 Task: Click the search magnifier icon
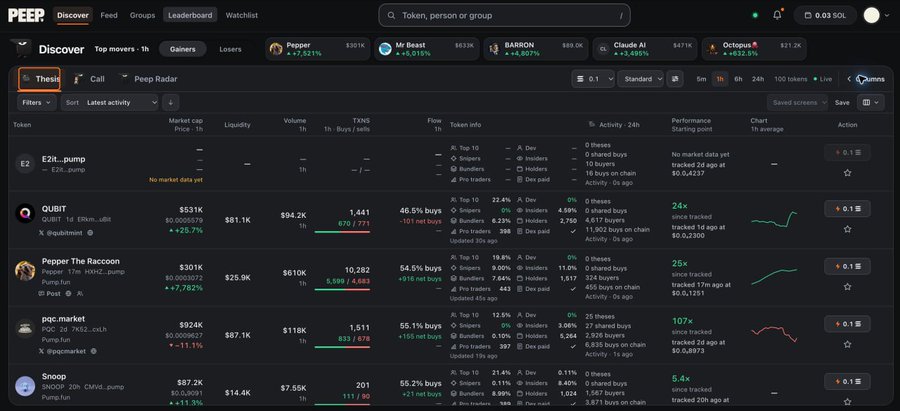pyautogui.click(x=391, y=15)
